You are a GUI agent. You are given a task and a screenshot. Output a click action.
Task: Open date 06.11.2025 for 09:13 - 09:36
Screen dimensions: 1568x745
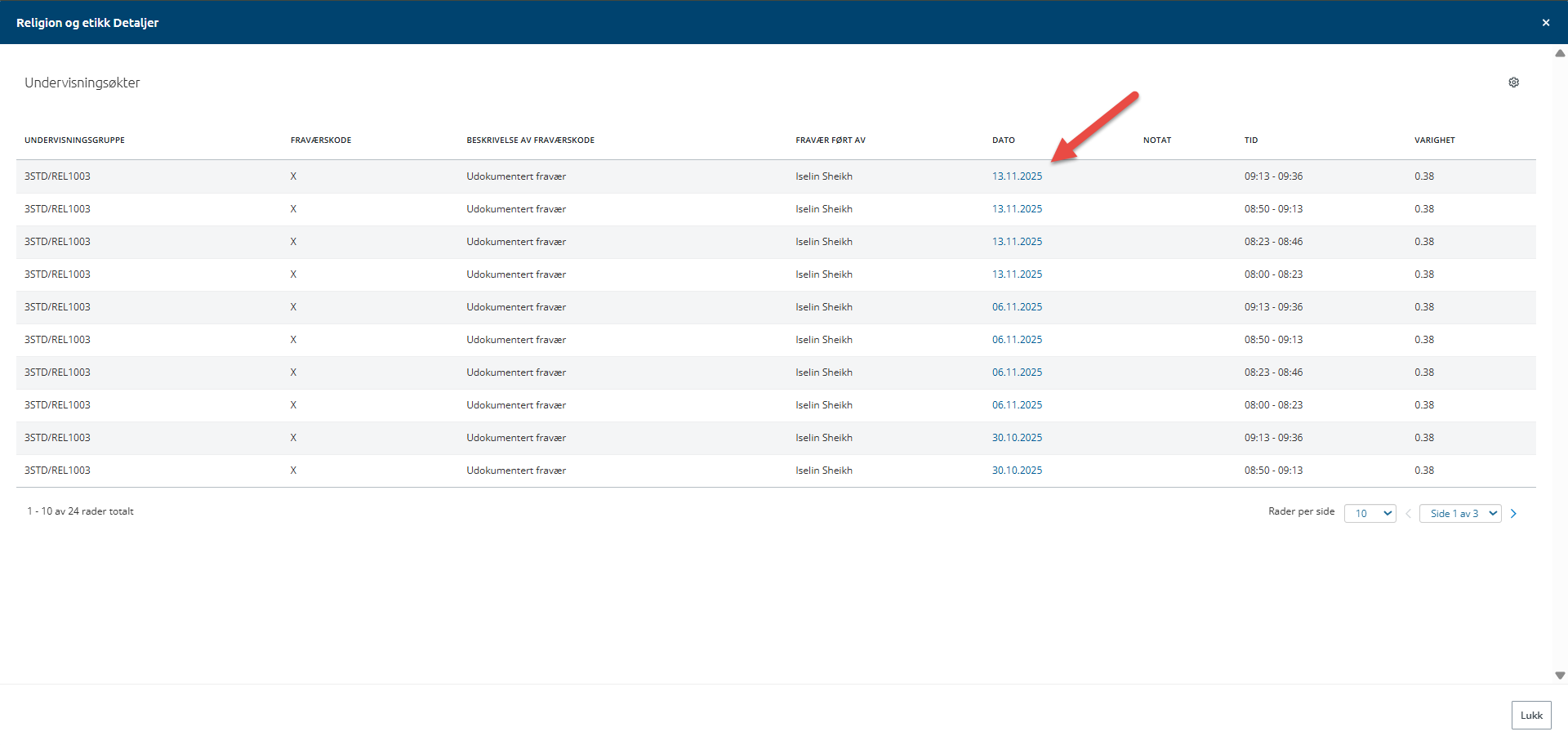coord(1017,307)
